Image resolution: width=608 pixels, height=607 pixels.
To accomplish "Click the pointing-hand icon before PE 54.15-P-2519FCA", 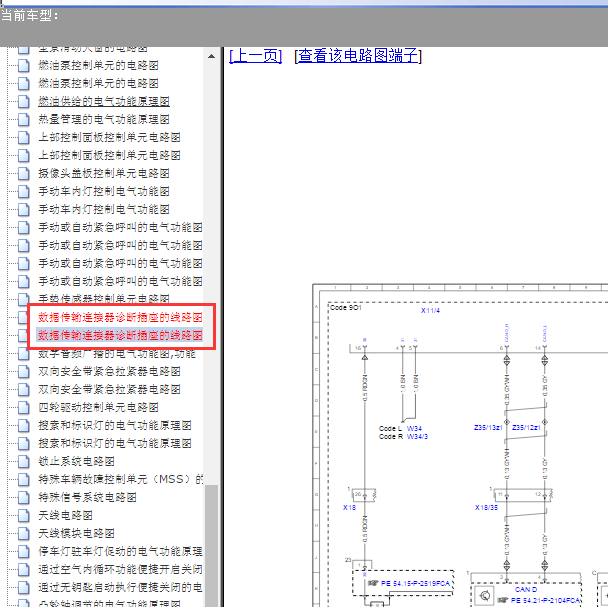I will click(373, 583).
